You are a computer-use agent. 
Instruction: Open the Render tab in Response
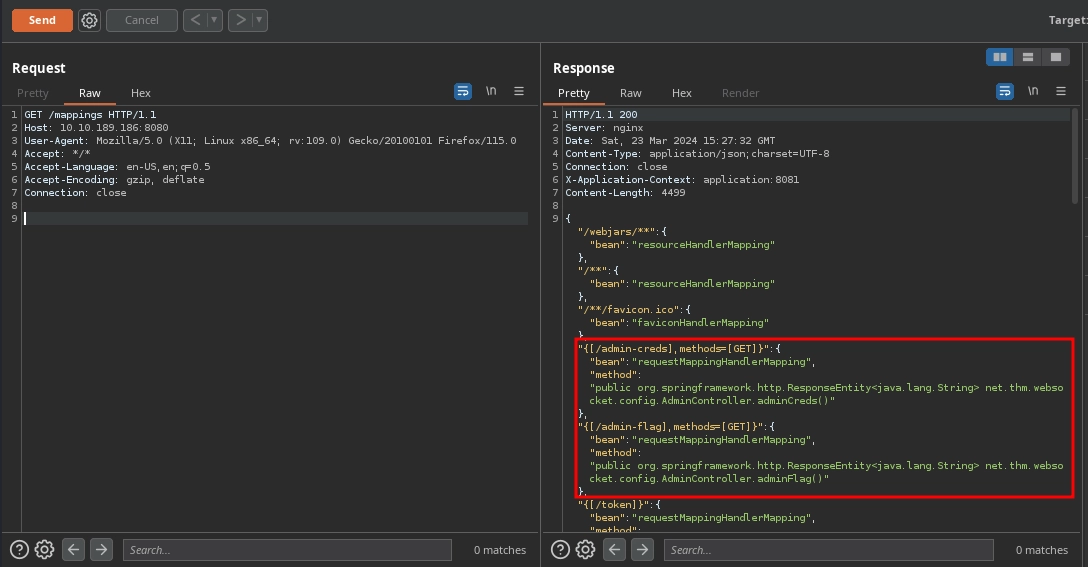coord(740,93)
